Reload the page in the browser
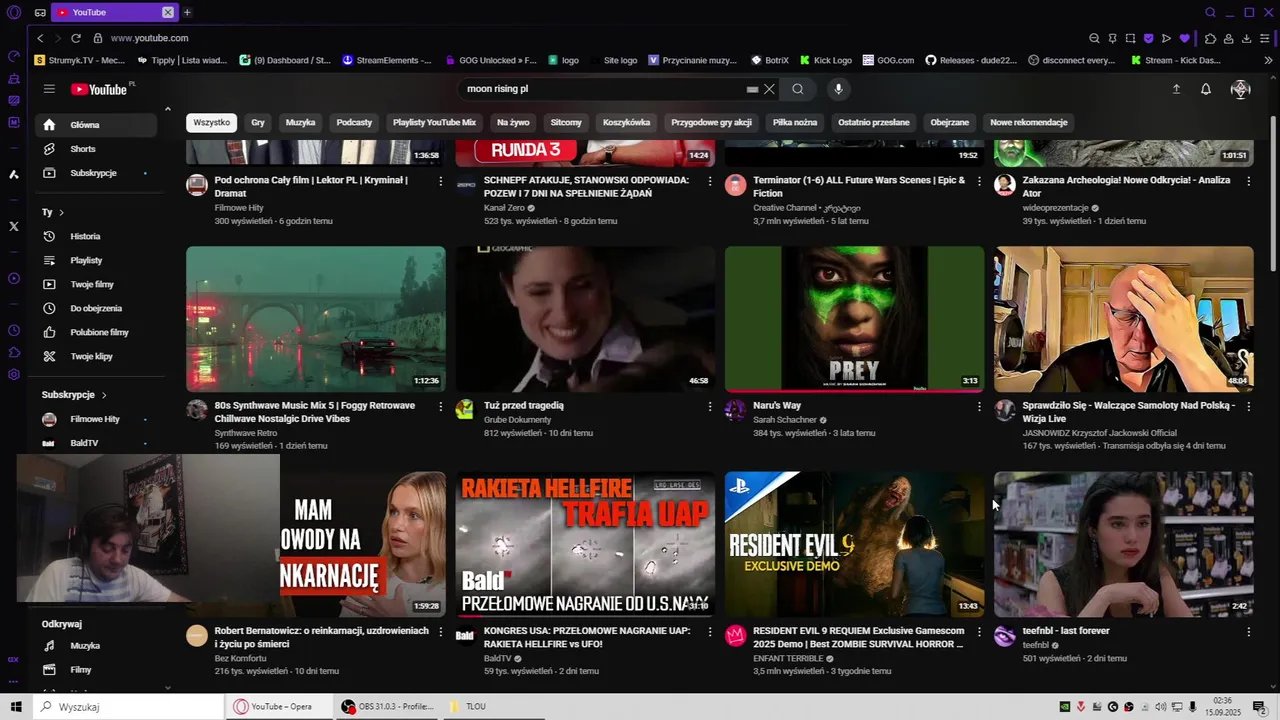The image size is (1280, 720). [75, 38]
